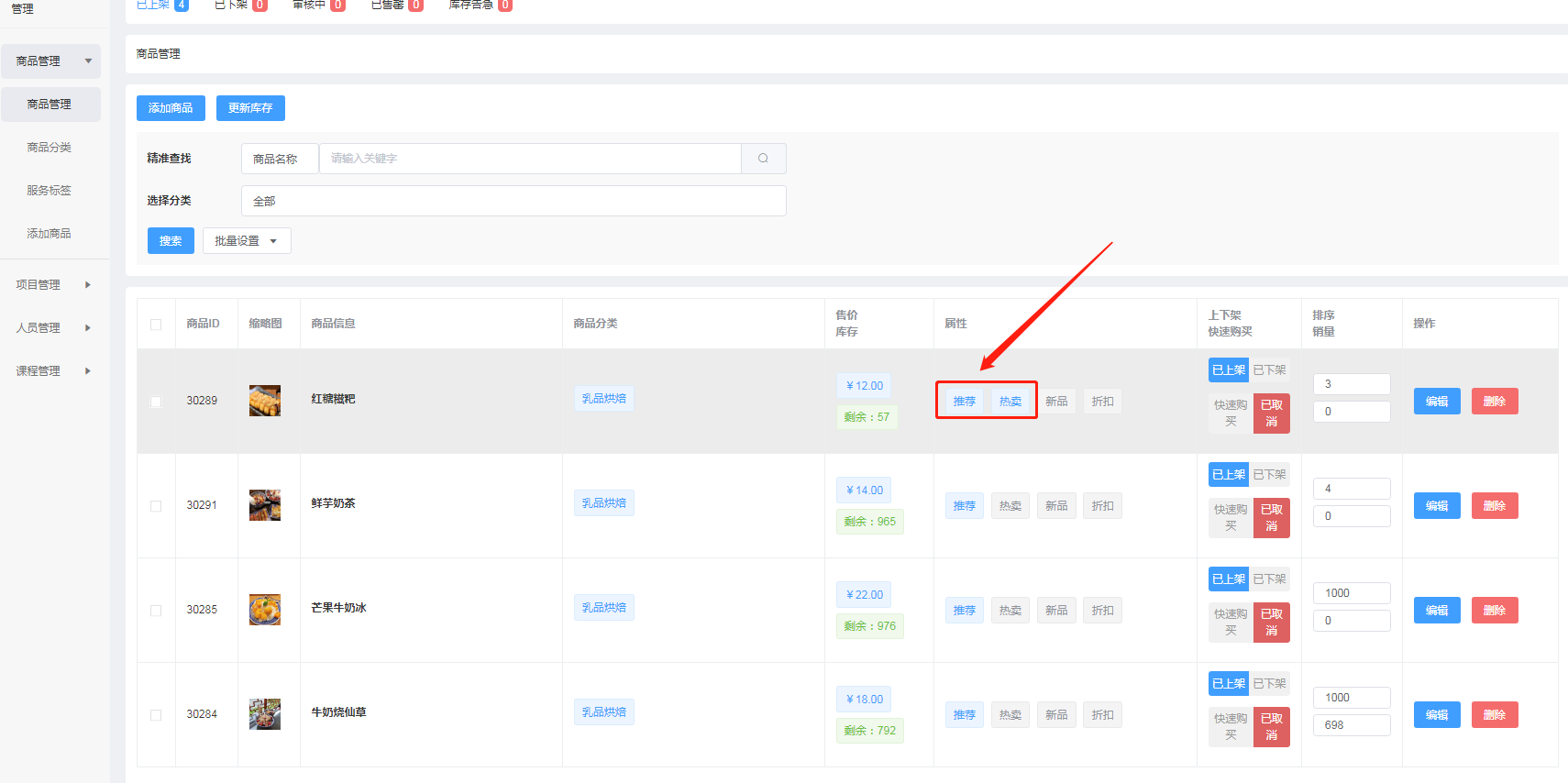Switch to the 审核中 tab
This screenshot has width=1568, height=783.
tap(318, 5)
